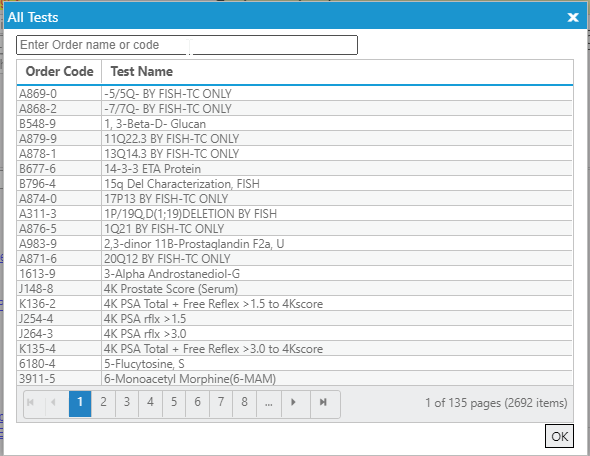590x456 pixels.
Task: Open page 3 of results
Action: coord(127,403)
